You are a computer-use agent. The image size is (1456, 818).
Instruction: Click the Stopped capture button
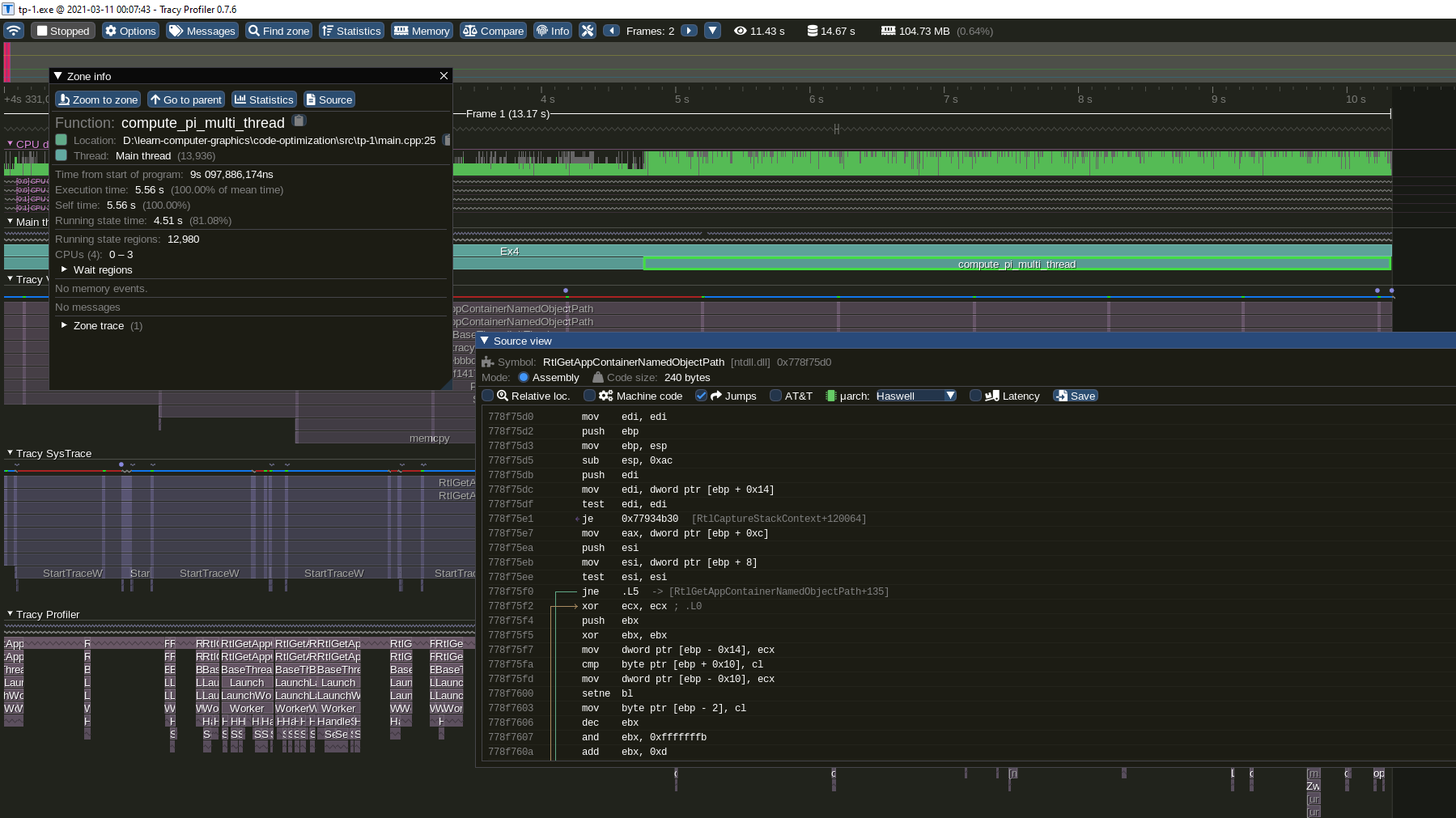pos(63,31)
